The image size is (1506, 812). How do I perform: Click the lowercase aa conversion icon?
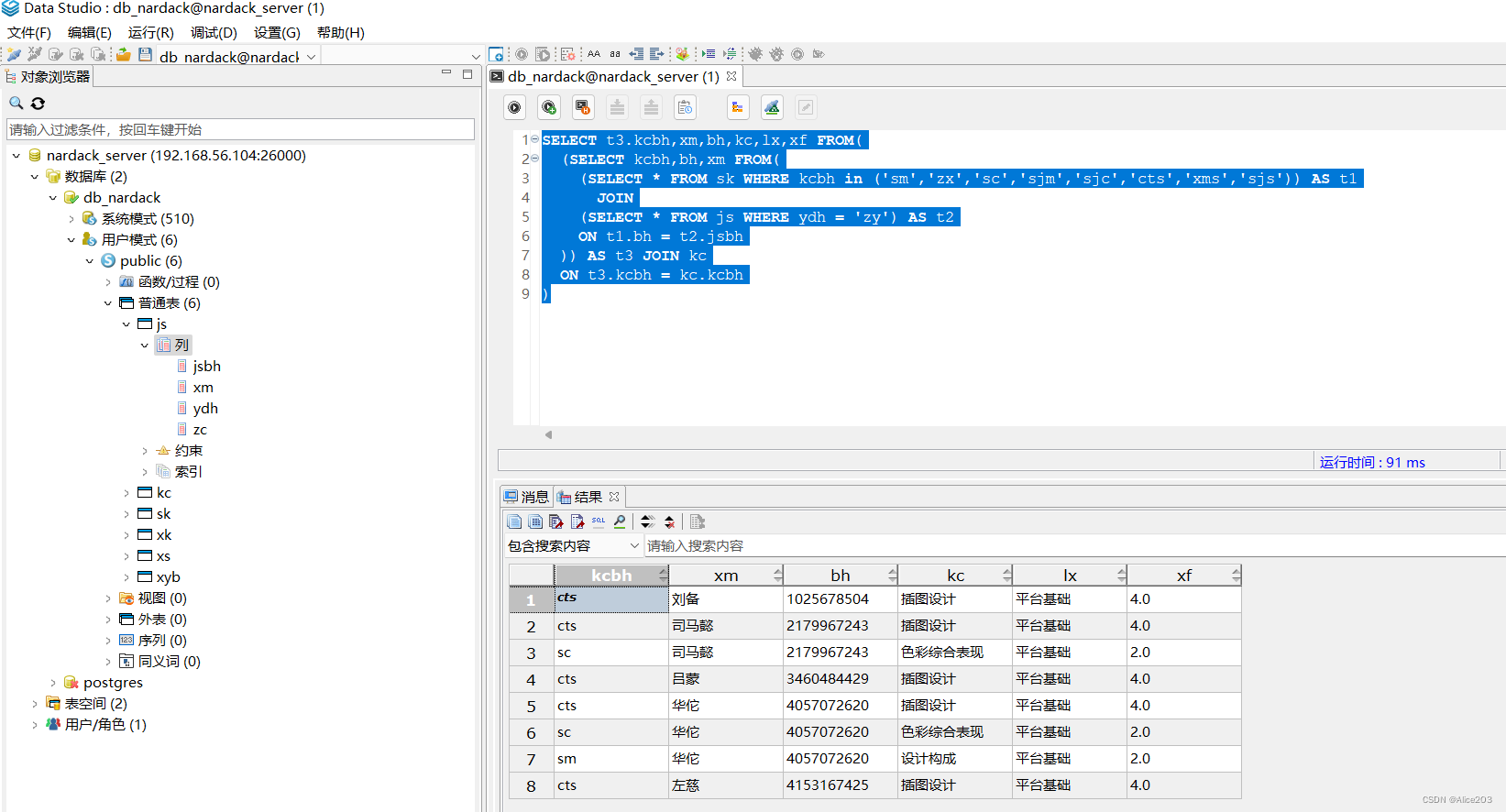pos(615,54)
